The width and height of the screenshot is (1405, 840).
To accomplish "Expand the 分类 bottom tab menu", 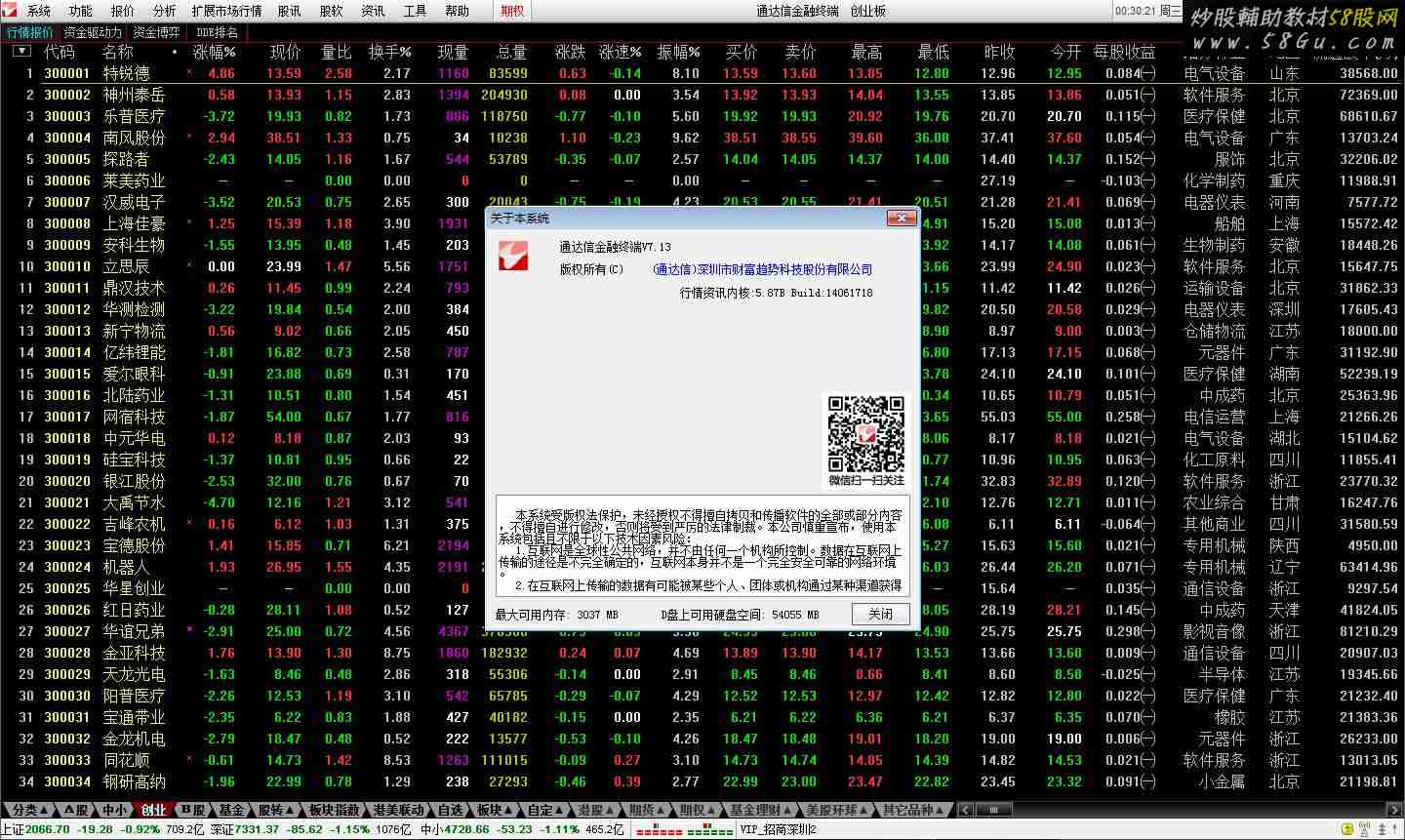I will click(x=30, y=810).
